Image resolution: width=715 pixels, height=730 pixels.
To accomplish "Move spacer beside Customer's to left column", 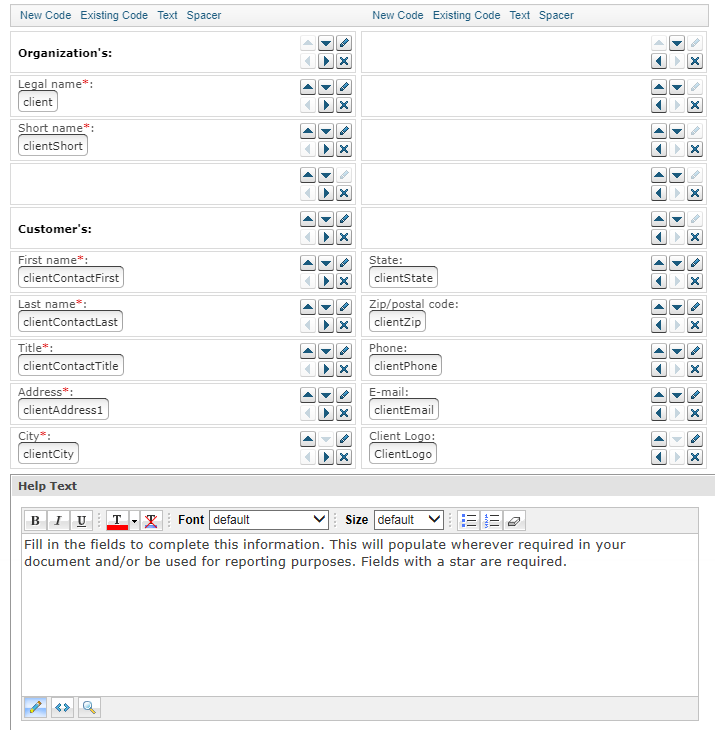I will coord(659,237).
